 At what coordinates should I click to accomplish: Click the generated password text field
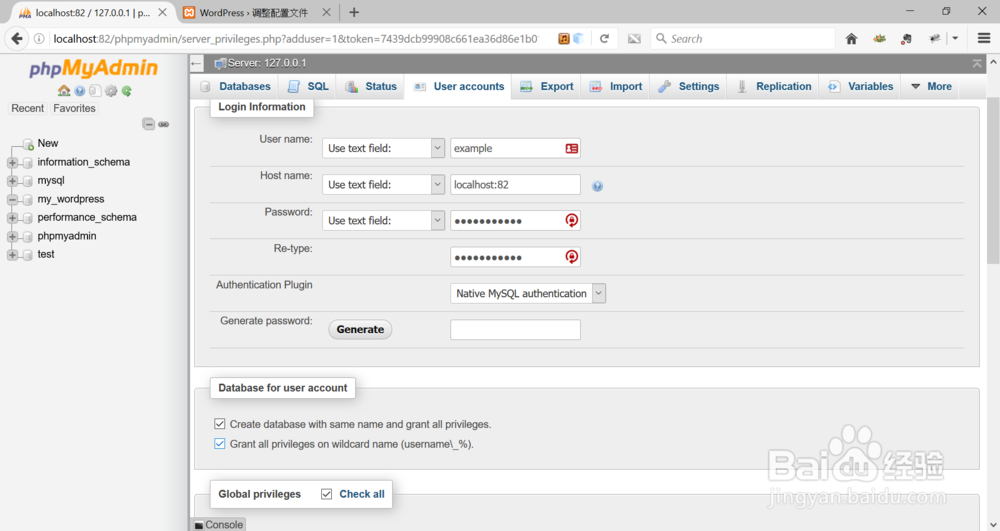pos(515,330)
